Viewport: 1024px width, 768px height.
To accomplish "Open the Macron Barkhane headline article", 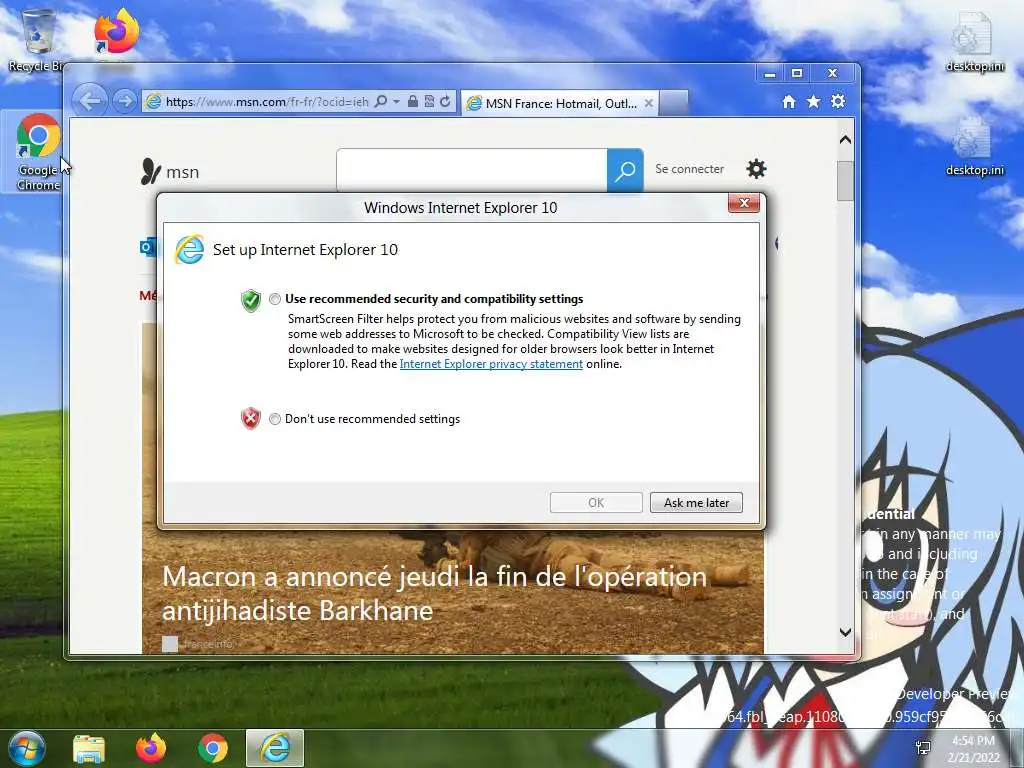I will pyautogui.click(x=434, y=593).
